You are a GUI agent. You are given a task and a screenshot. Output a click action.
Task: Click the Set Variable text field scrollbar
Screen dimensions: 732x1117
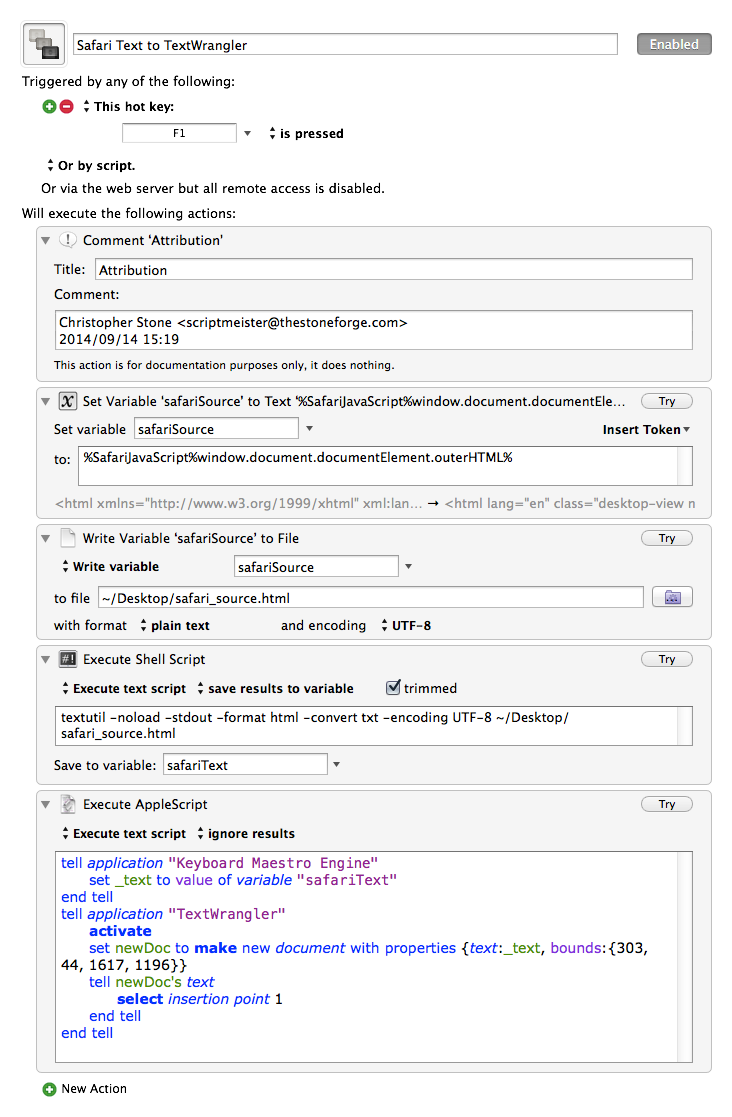(685, 466)
